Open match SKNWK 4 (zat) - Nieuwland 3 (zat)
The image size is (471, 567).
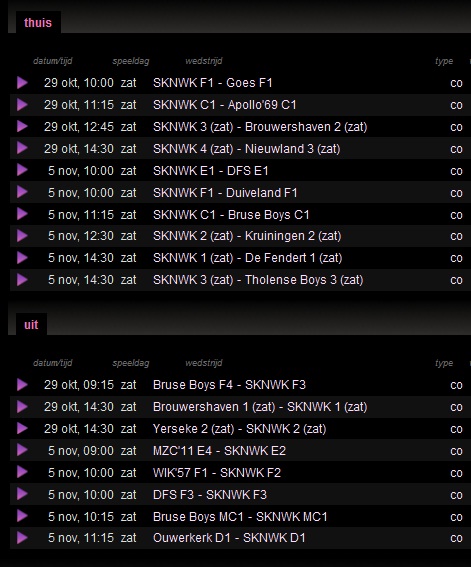pos(247,149)
